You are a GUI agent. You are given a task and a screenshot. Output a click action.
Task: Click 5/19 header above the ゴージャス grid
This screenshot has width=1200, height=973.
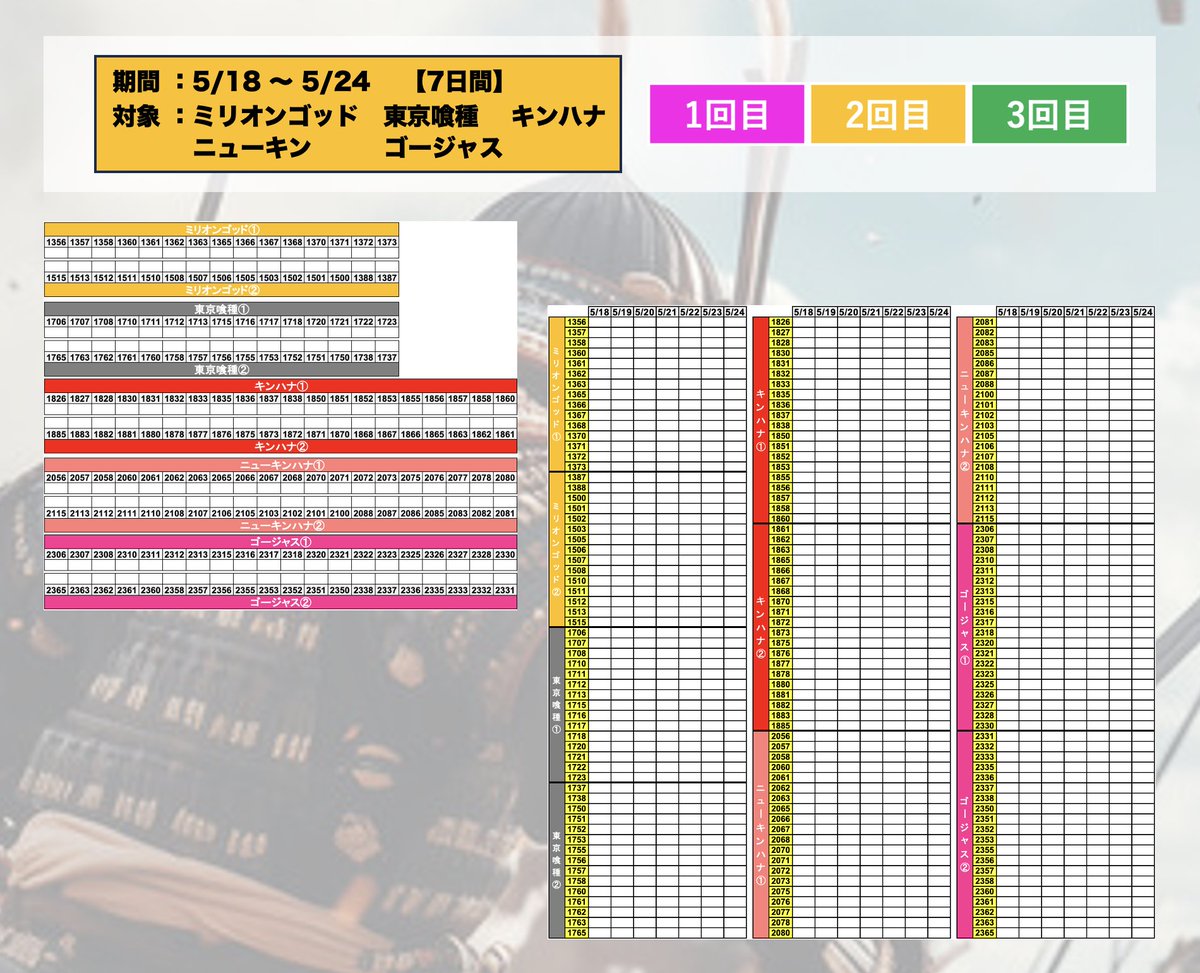[1032, 311]
